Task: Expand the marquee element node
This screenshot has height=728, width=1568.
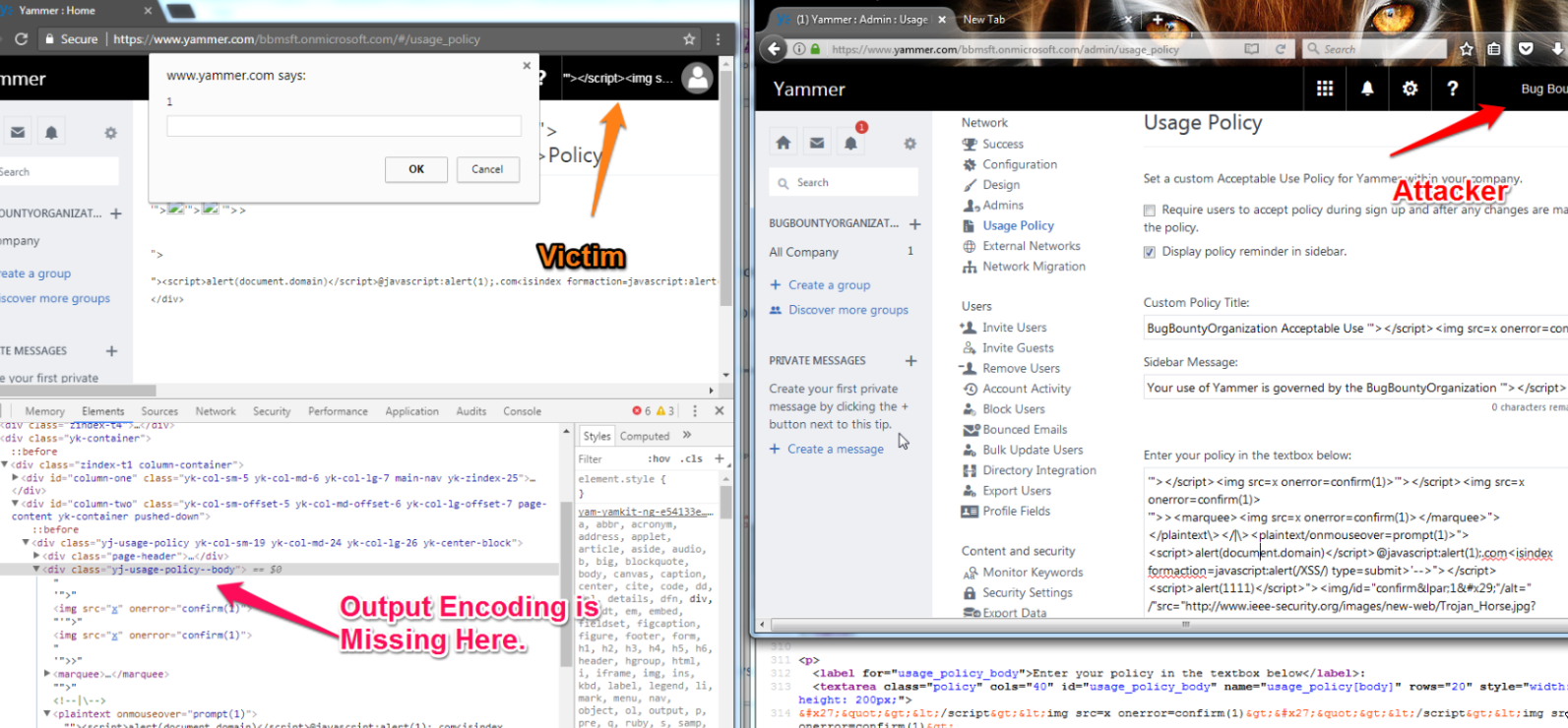Action: [x=47, y=674]
